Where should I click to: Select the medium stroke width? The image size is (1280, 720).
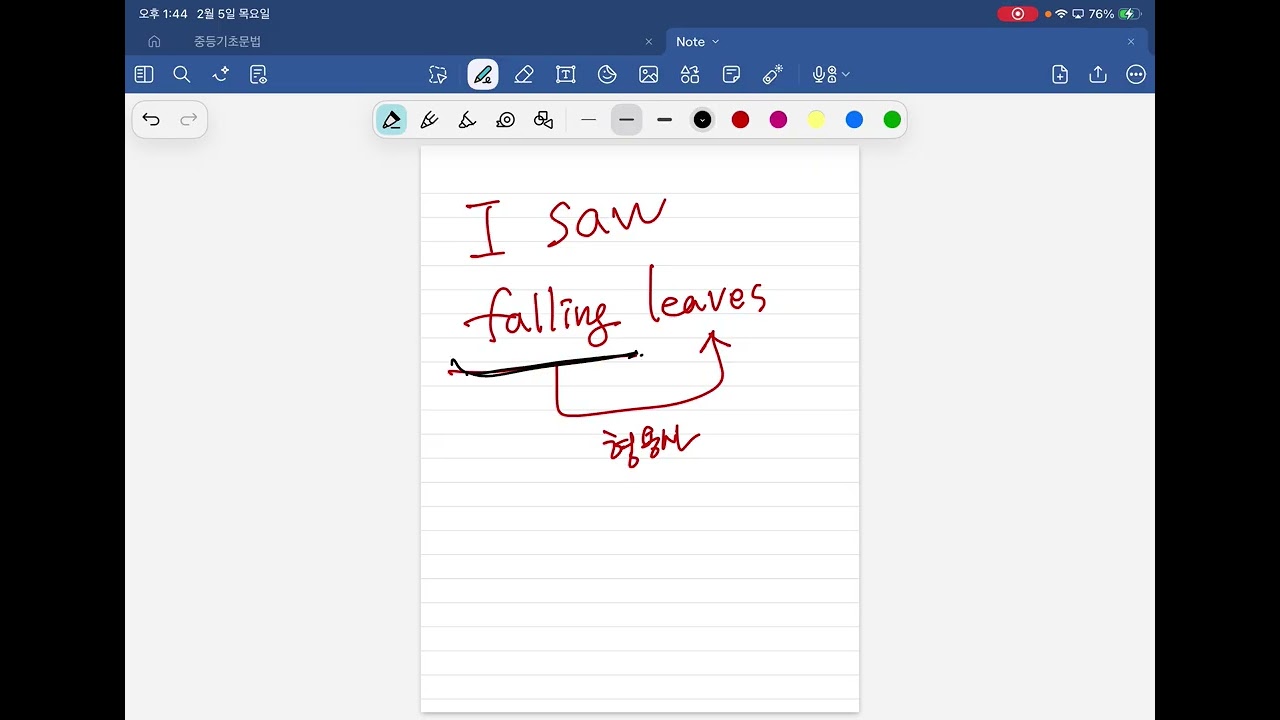(x=627, y=120)
